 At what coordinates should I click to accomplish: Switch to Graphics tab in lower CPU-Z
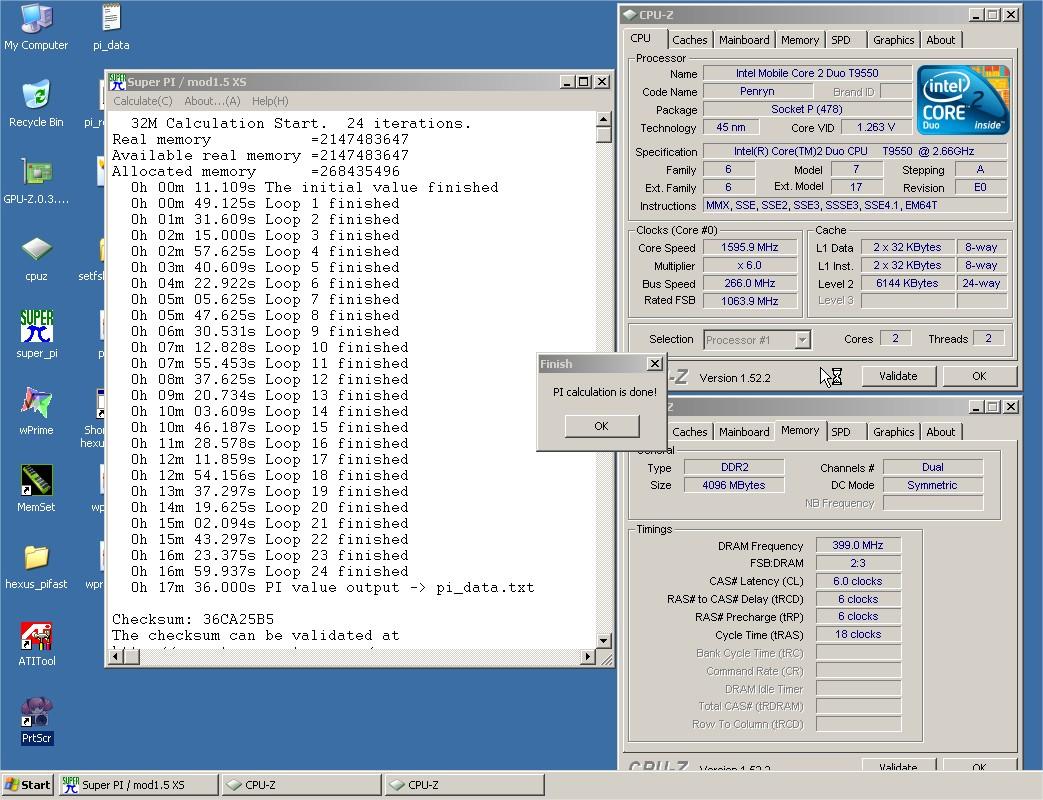point(893,432)
